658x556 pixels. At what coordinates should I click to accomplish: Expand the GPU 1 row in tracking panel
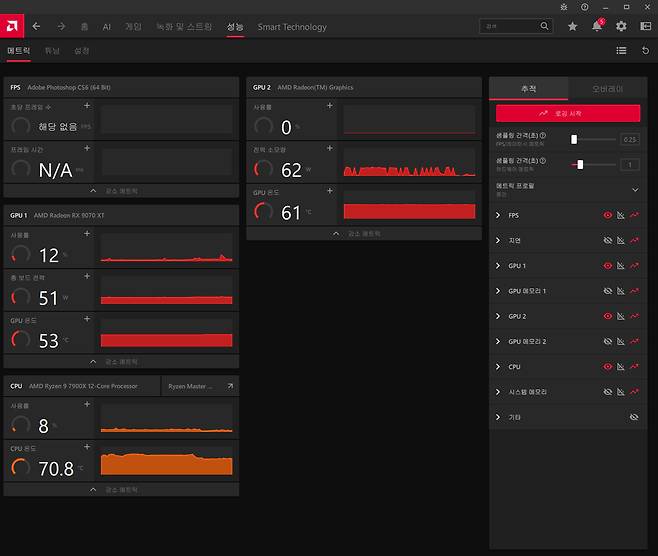[x=499, y=266]
